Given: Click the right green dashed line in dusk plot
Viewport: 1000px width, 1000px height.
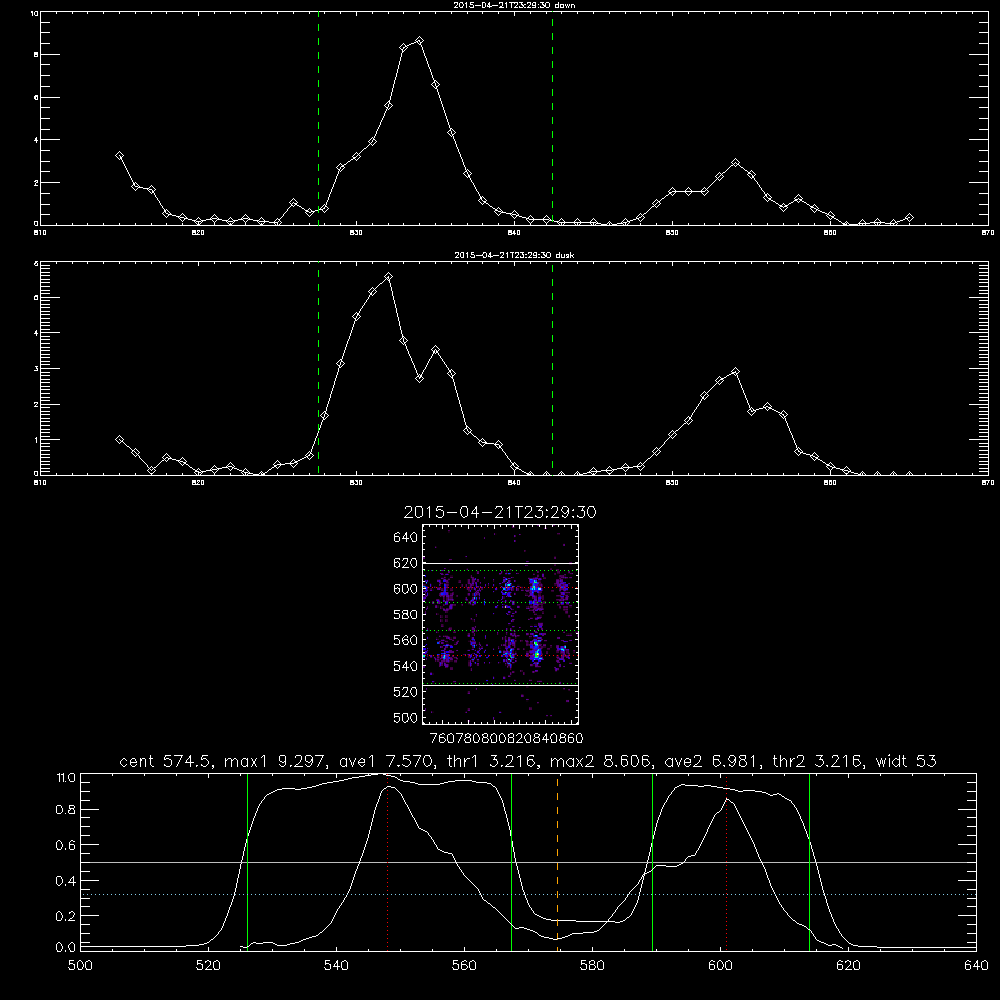Looking at the screenshot, I should click(552, 368).
